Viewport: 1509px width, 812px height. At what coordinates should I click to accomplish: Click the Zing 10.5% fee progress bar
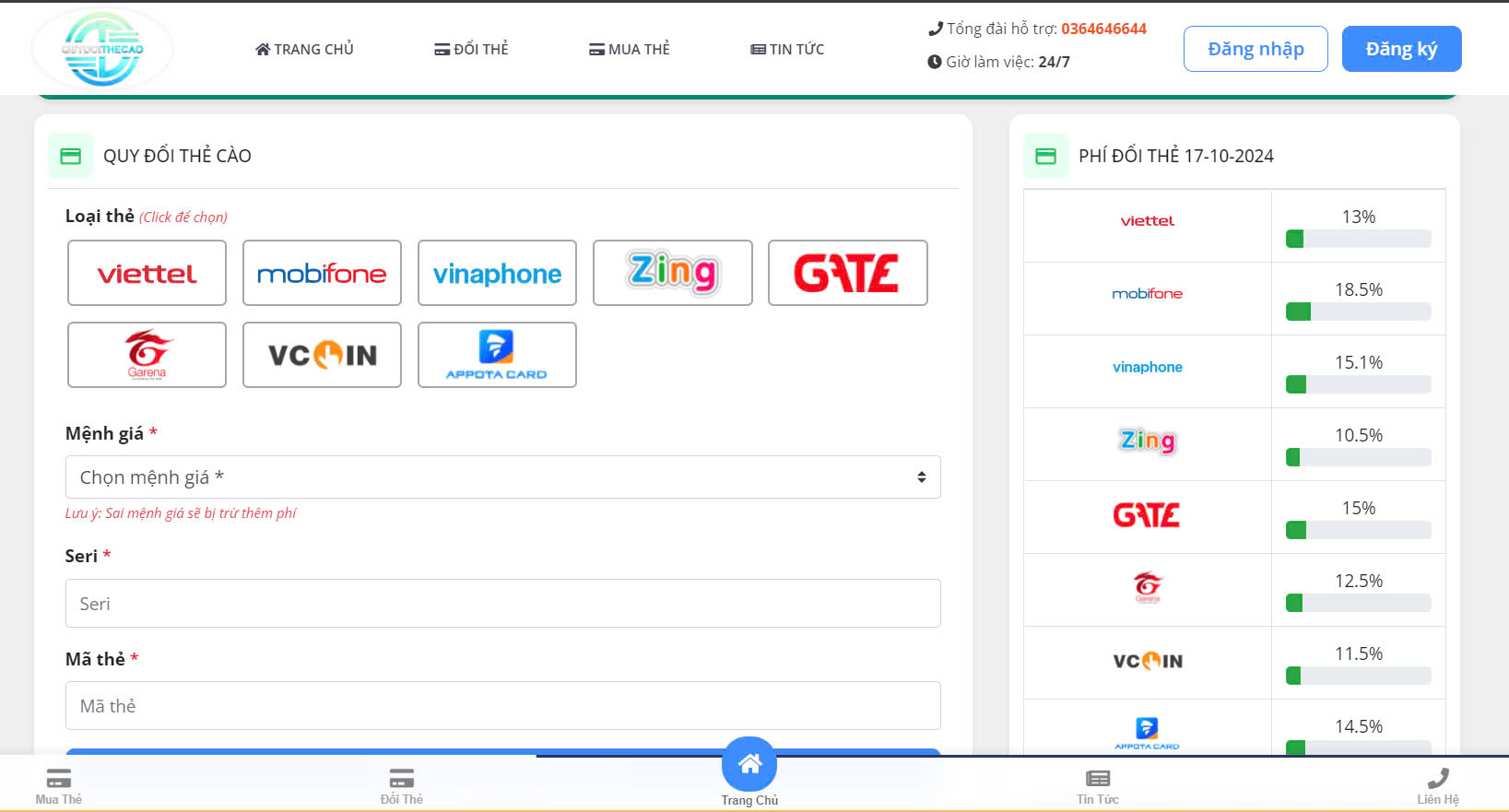[1358, 457]
